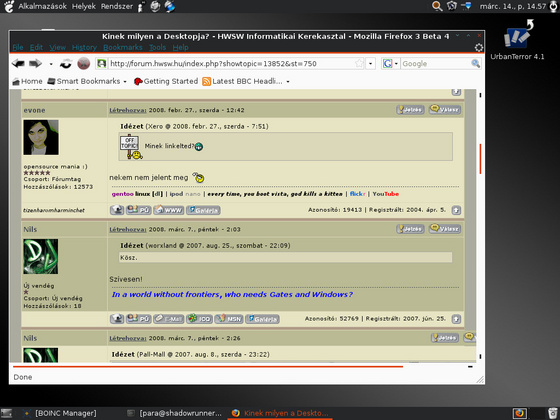Open the Bookmarks menu
The height and width of the screenshot is (420, 560).
(x=122, y=47)
